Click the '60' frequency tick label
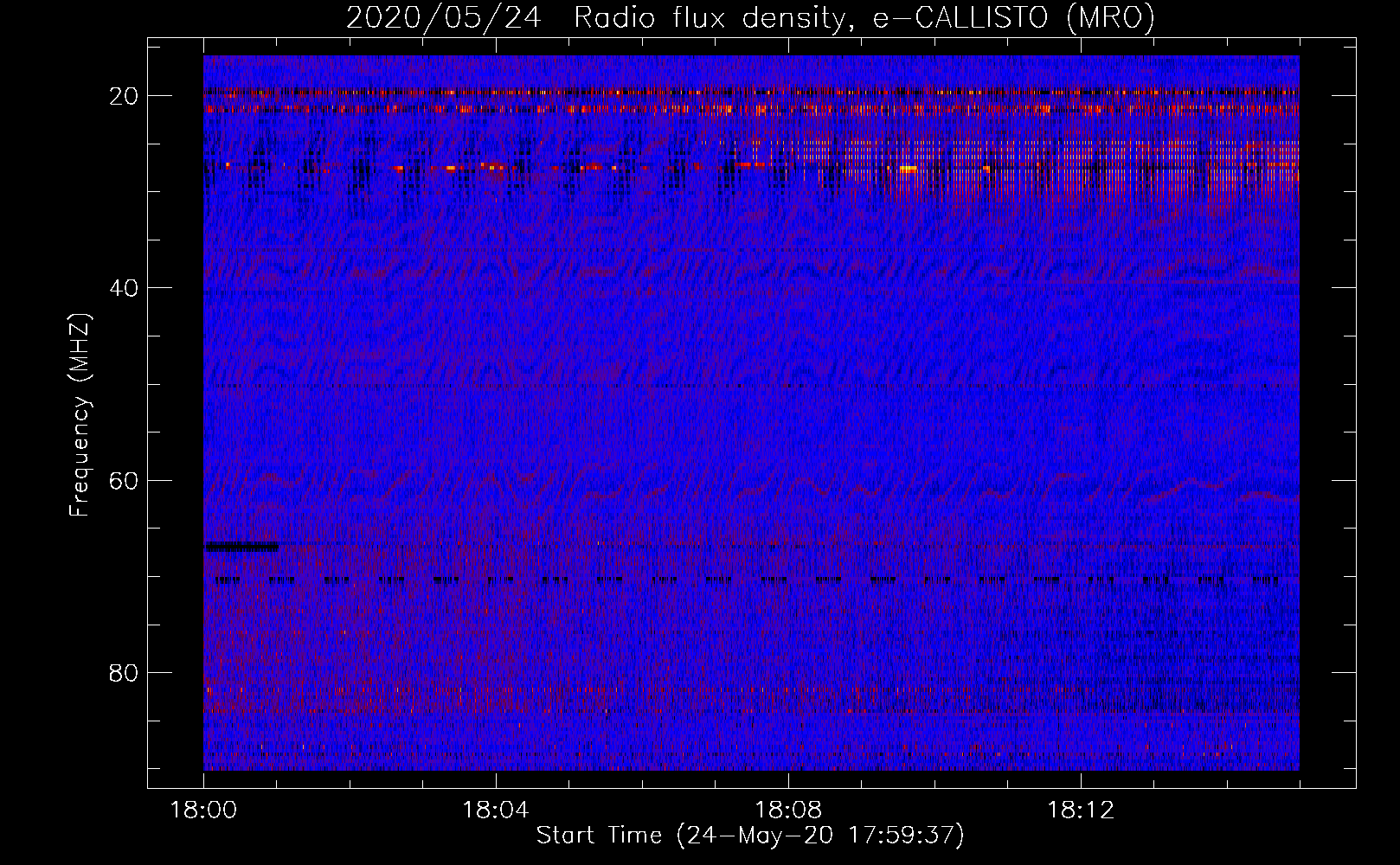 124,480
